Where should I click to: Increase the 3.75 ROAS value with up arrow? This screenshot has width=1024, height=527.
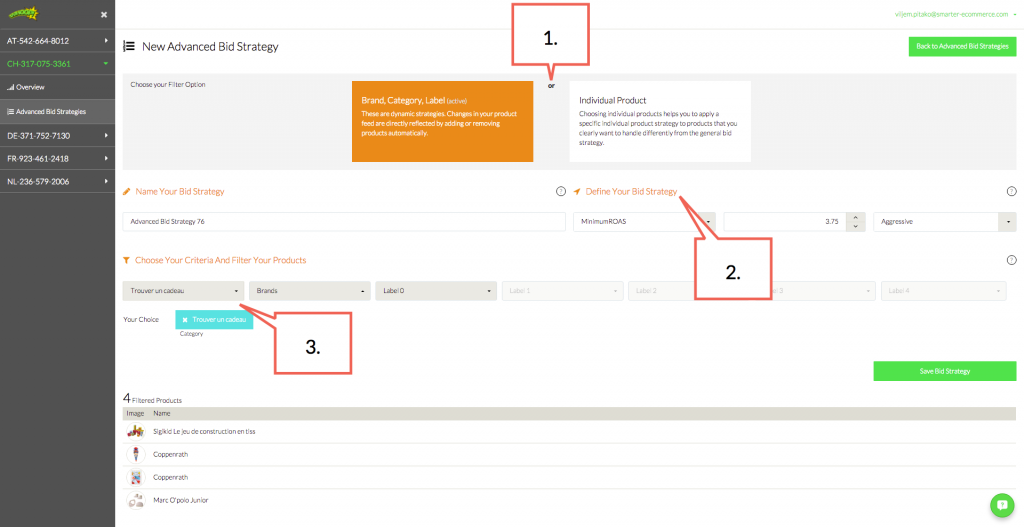[856, 217]
